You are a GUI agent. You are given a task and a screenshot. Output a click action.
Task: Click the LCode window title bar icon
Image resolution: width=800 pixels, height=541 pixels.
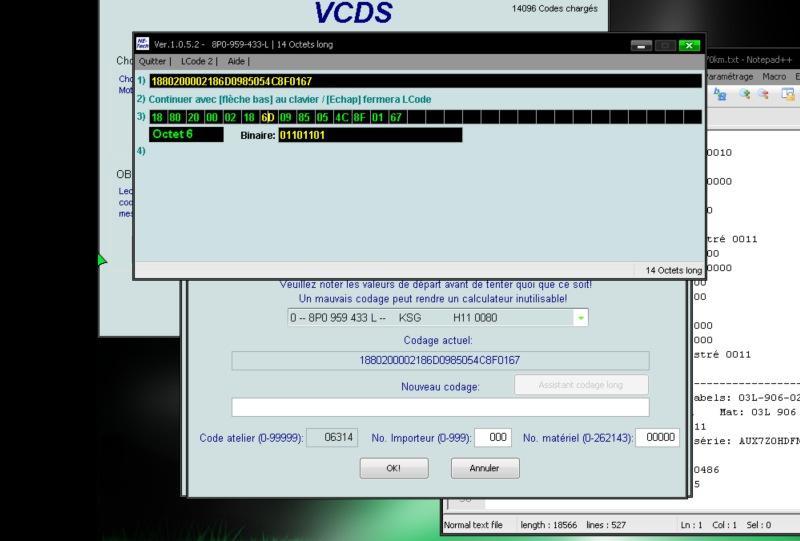tap(143, 44)
